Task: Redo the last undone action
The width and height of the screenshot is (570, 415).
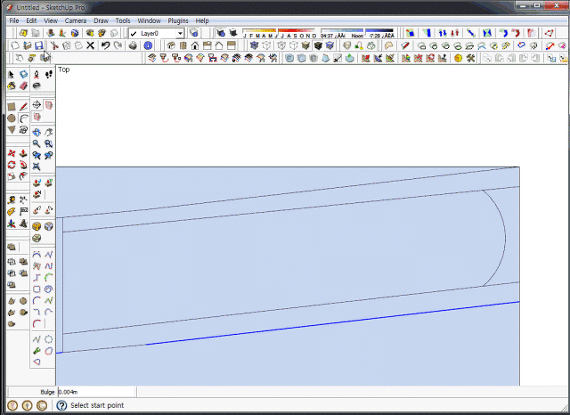Action: 118,45
